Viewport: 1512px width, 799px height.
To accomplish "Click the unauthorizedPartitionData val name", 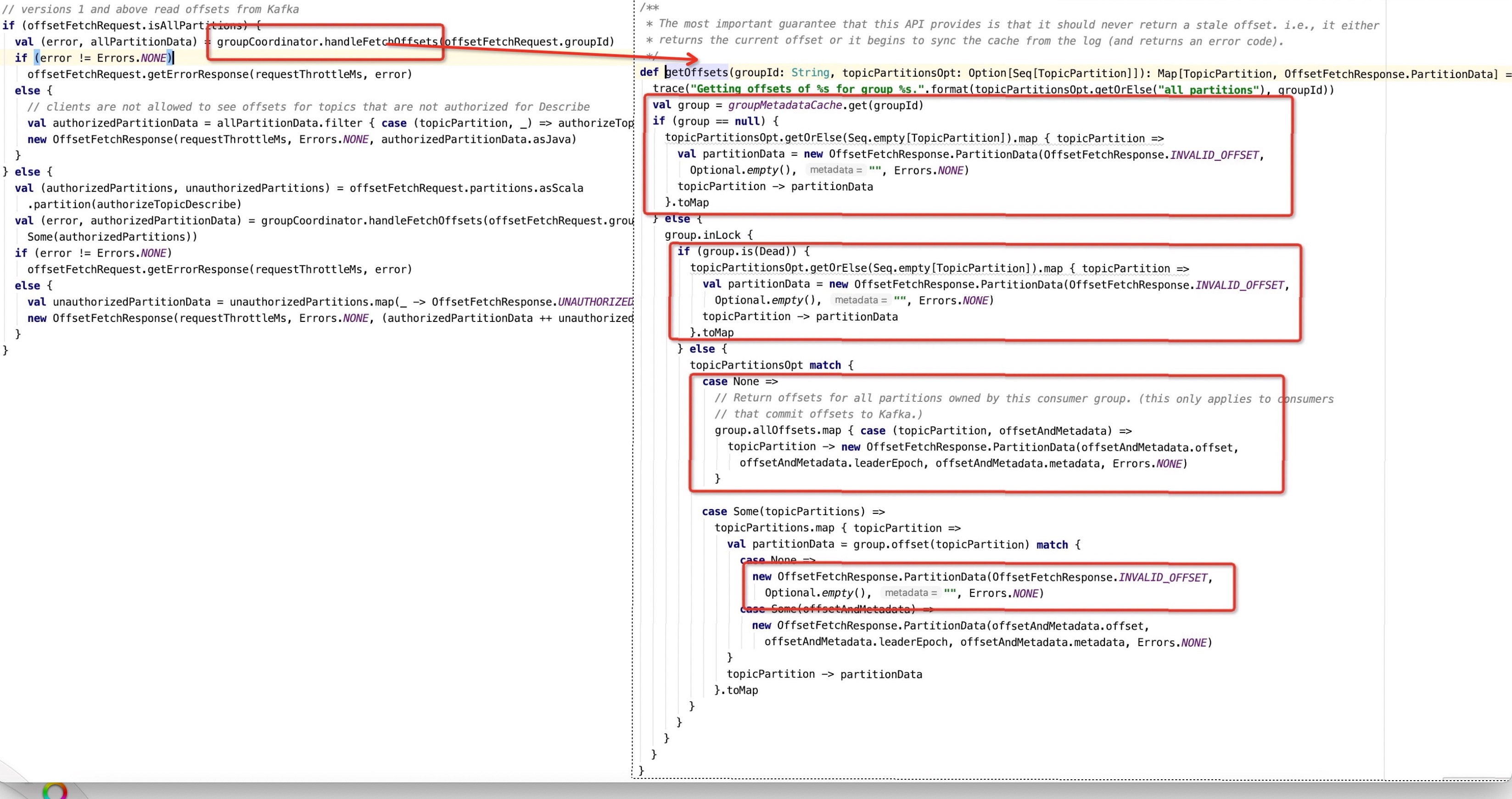I will pyautogui.click(x=131, y=302).
